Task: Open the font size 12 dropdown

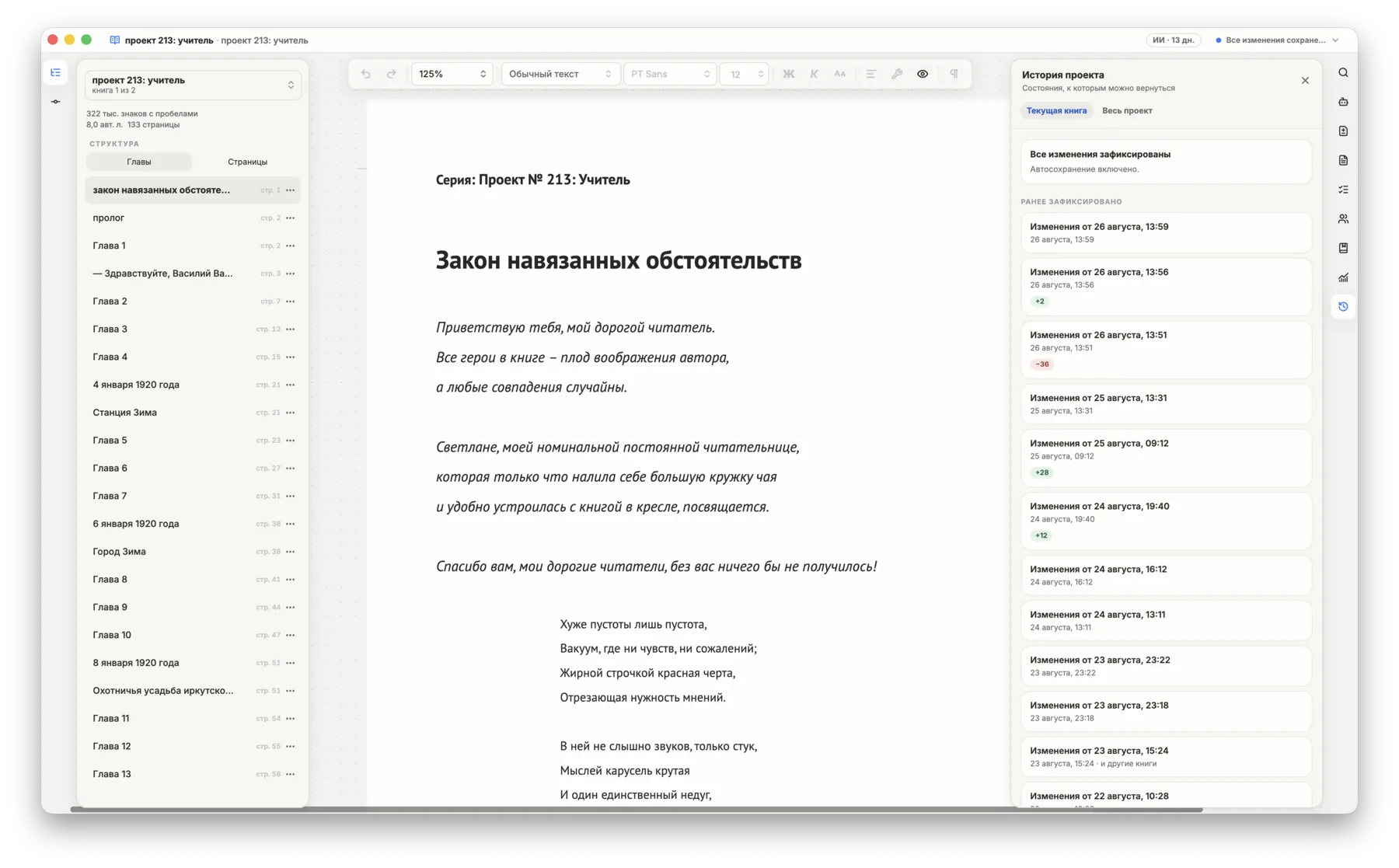Action: pyautogui.click(x=744, y=74)
